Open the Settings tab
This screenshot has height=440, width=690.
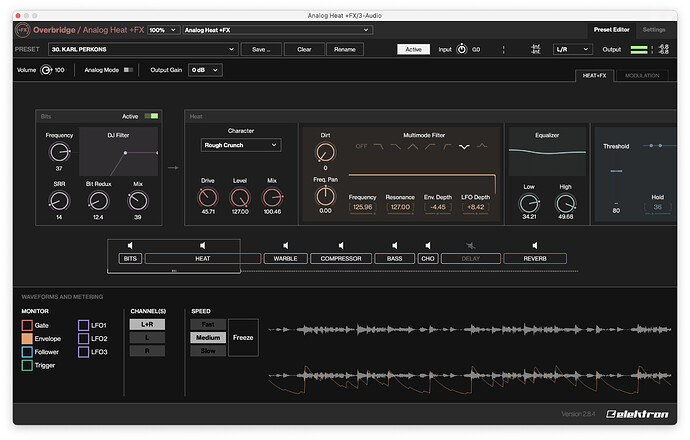click(653, 30)
